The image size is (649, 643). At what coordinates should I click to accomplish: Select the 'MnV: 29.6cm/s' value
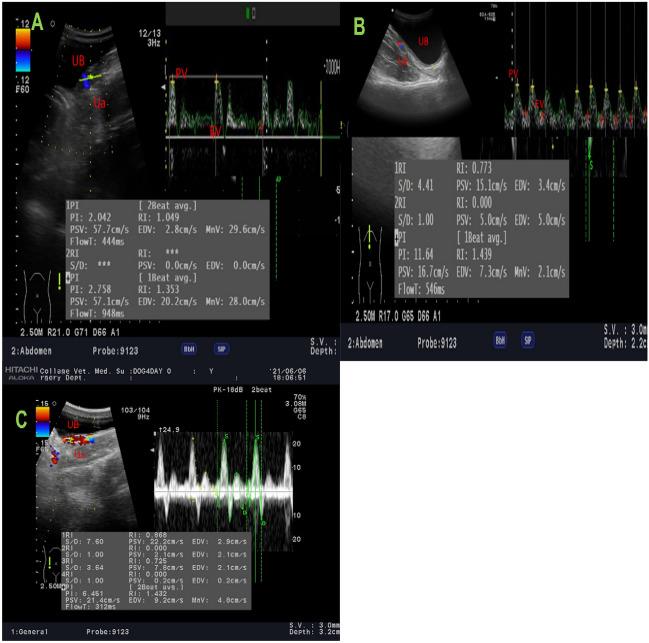coord(235,229)
